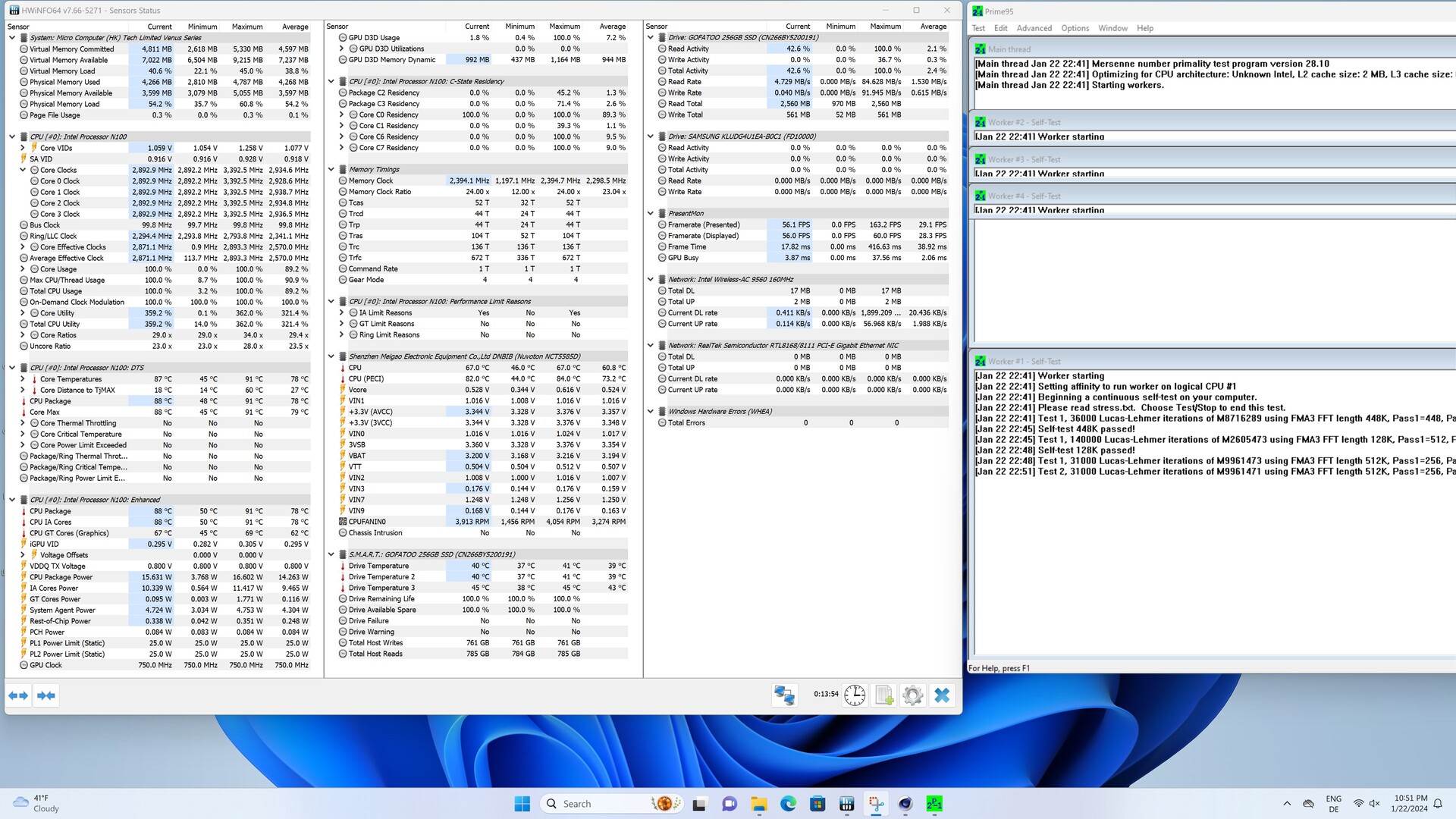The width and height of the screenshot is (1456, 819).
Task: Select the Memory Clock Ratio row
Action: (483, 192)
